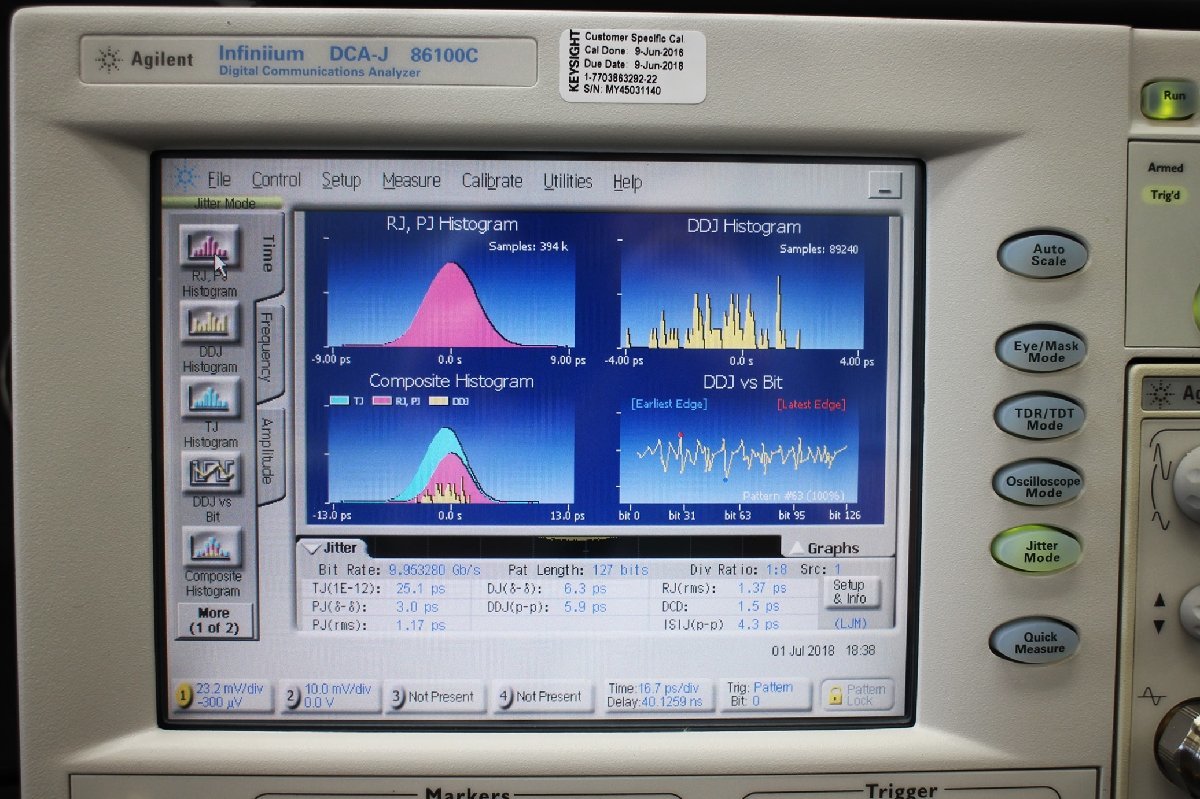Select the RJ, PJ Histogram icon
Screen dimensions: 1200x799
pos(209,247)
